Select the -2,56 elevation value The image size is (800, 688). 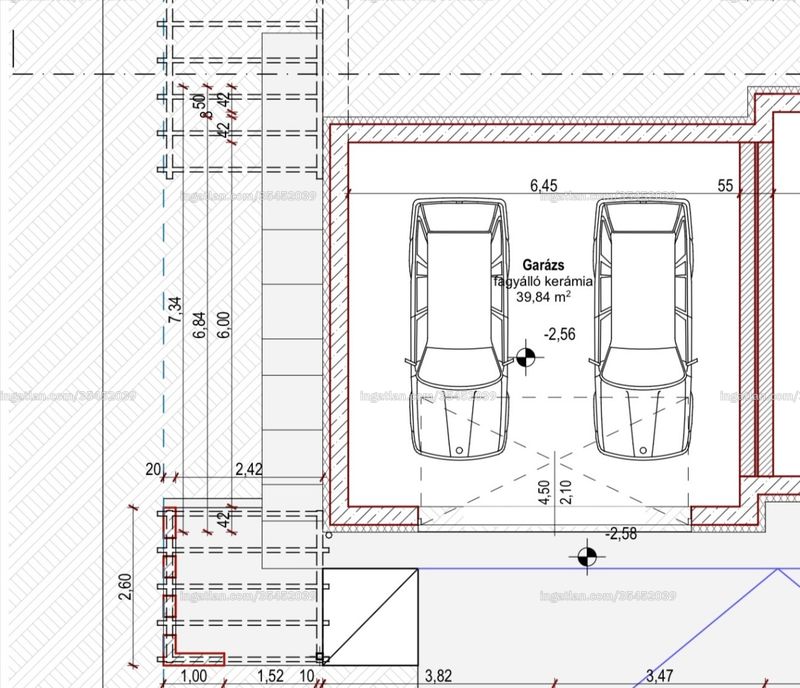560,334
